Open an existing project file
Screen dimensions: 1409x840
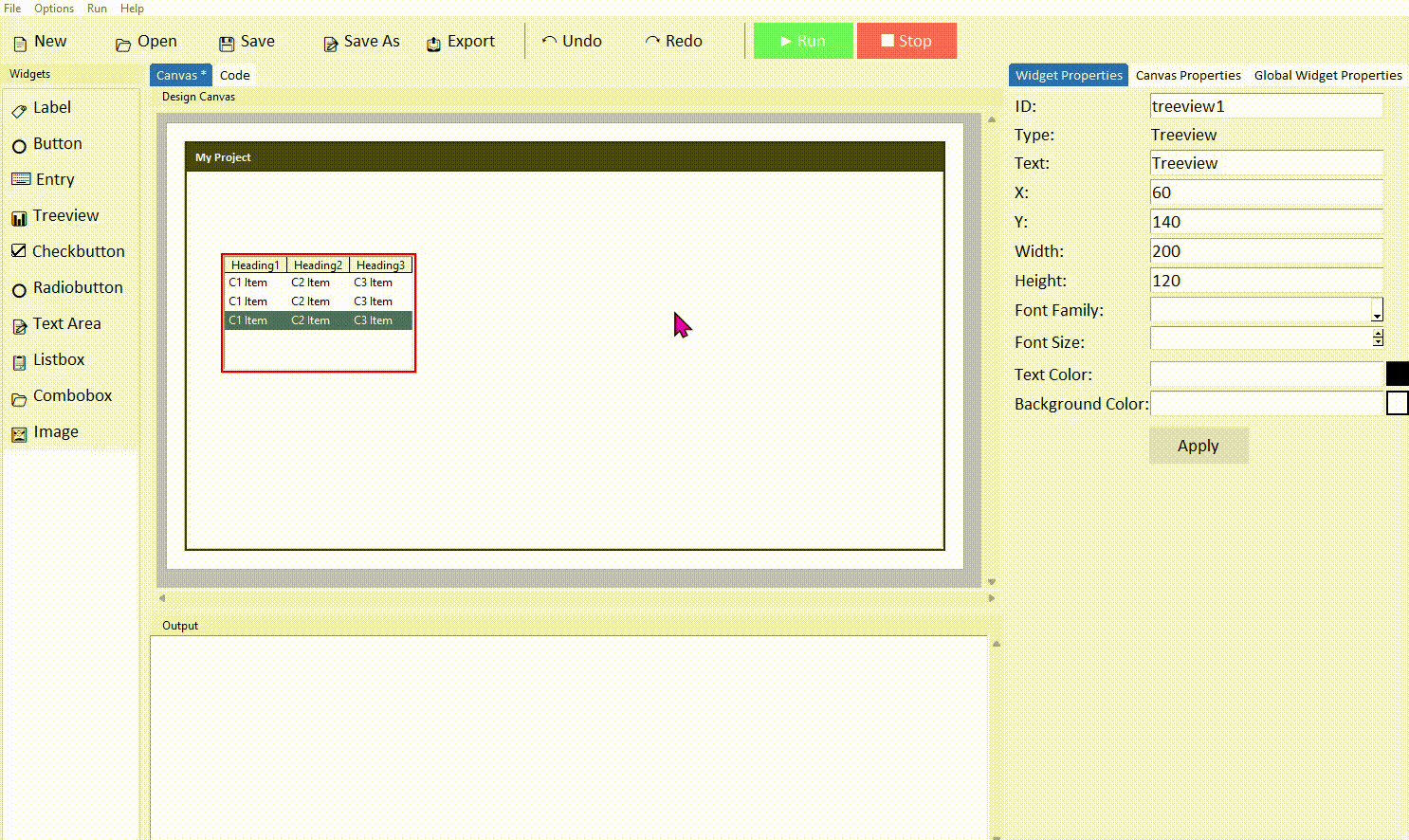[144, 41]
